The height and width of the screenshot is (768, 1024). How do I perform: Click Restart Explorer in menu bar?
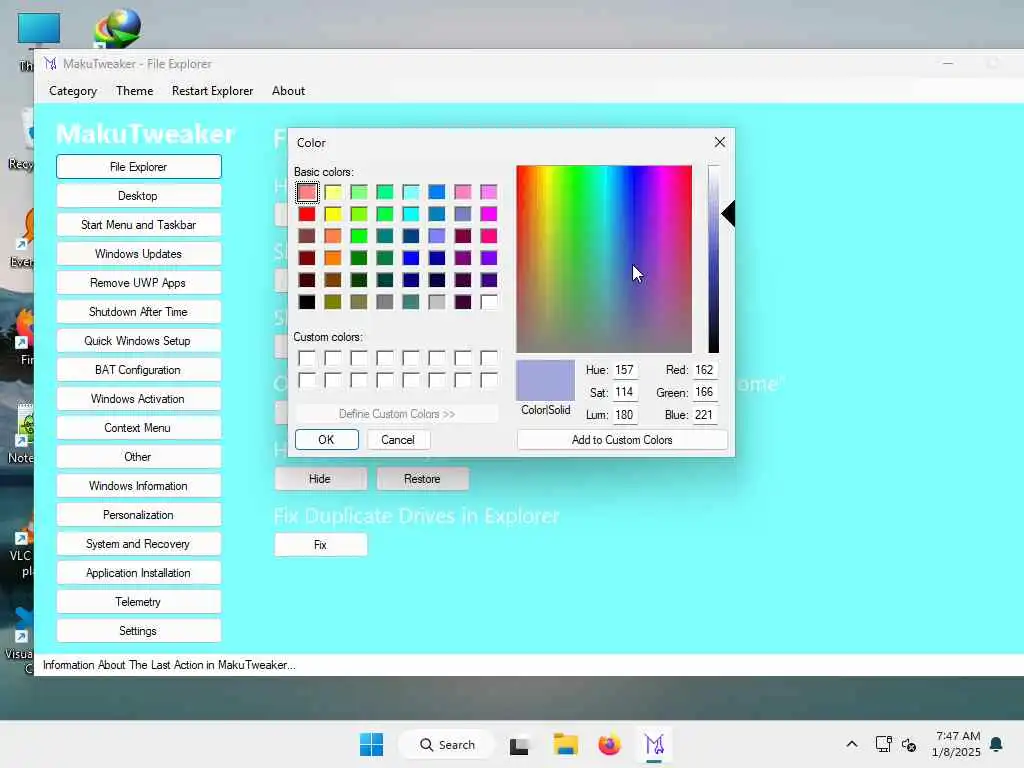pyautogui.click(x=212, y=91)
